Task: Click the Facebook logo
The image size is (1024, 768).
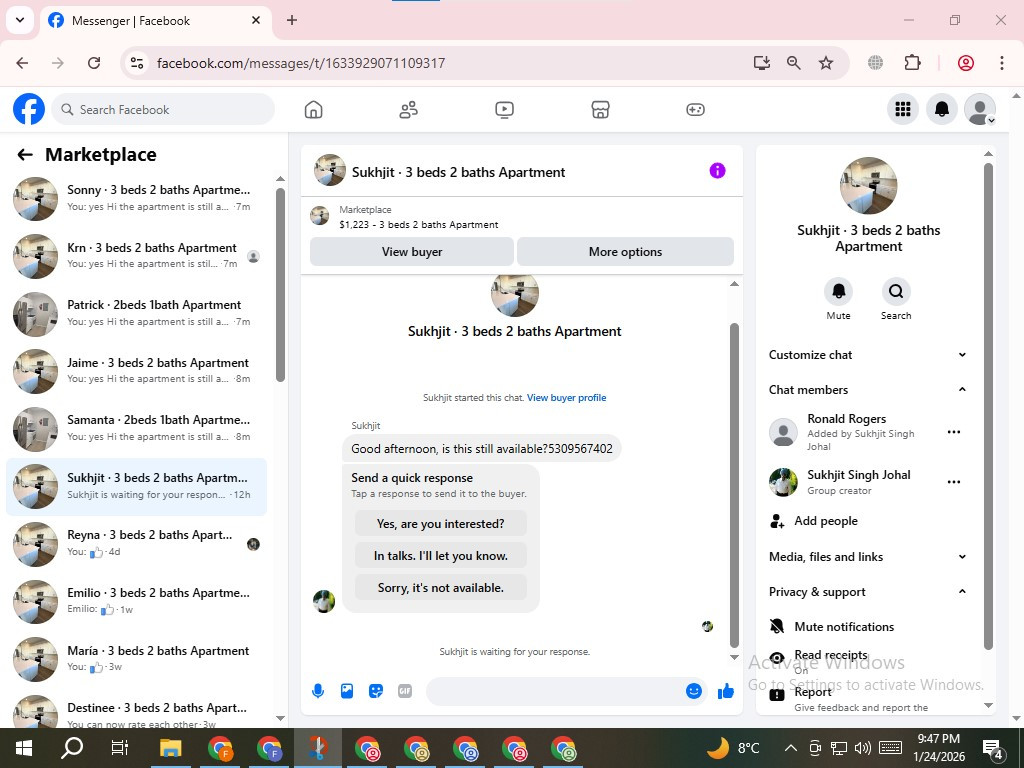Action: (x=29, y=109)
